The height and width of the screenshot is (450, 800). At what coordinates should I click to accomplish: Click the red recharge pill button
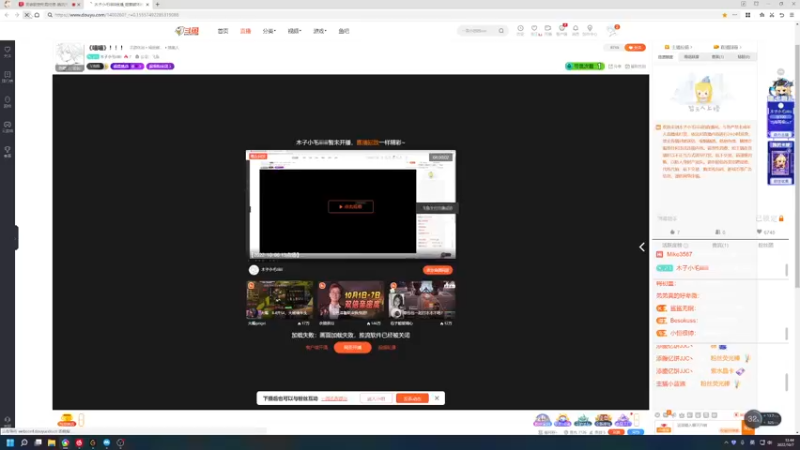point(617,432)
